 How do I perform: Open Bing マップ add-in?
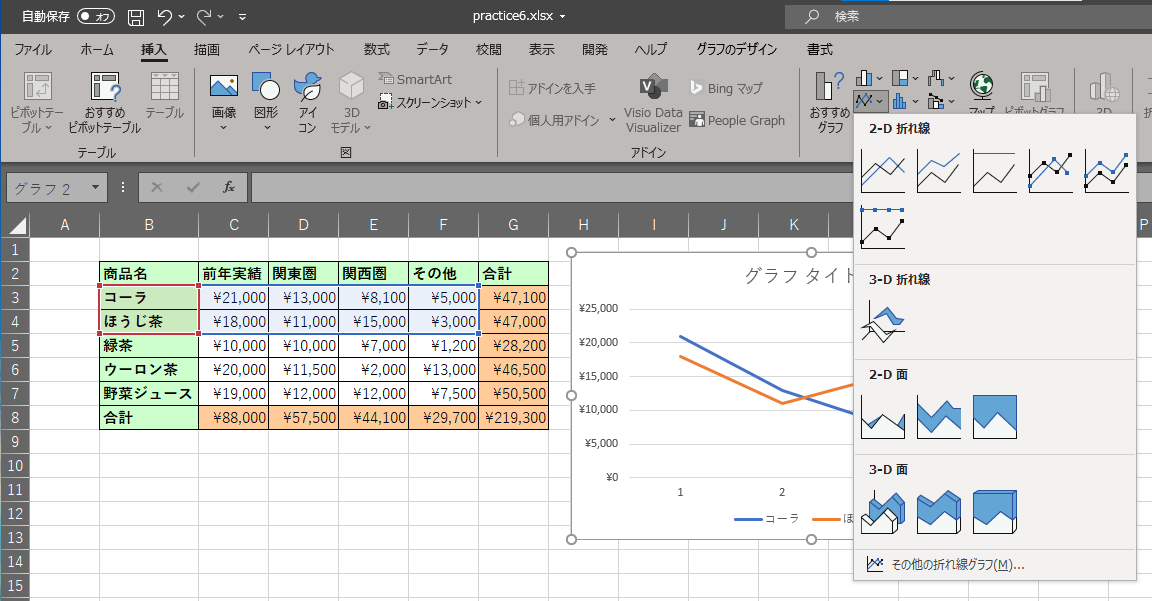click(727, 88)
